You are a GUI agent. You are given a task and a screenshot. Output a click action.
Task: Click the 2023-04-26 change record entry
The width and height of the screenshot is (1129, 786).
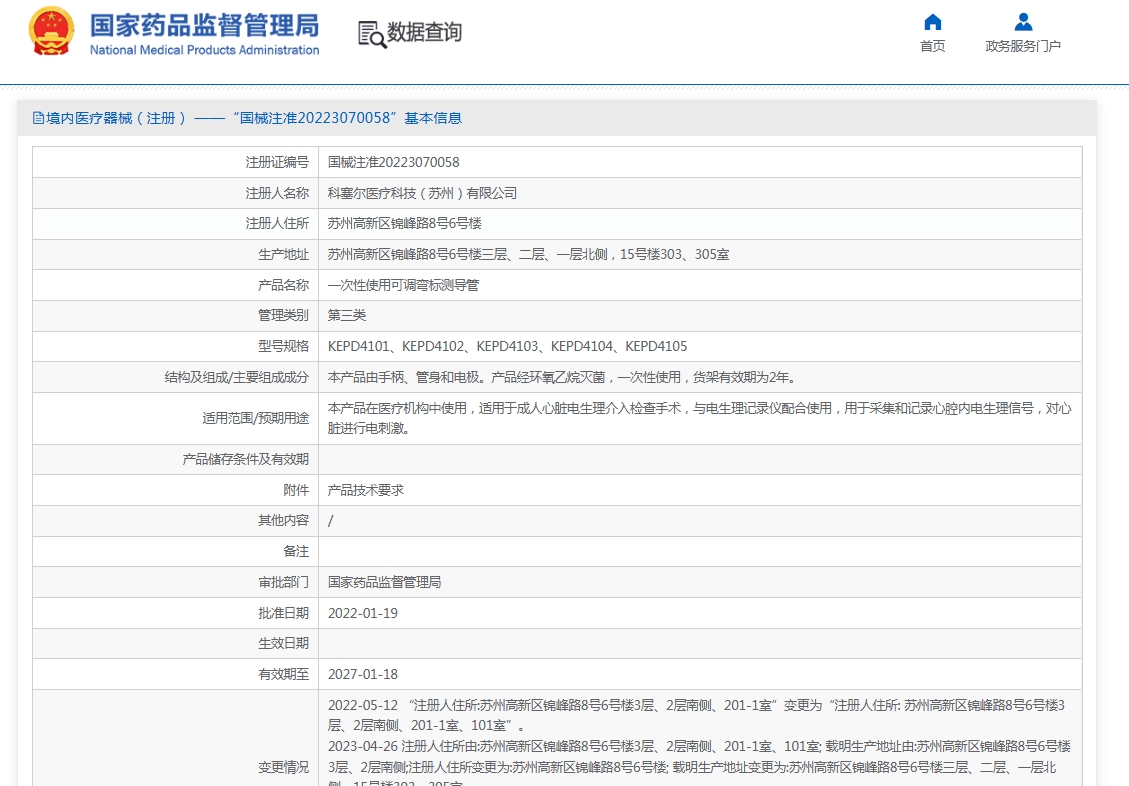click(x=699, y=762)
